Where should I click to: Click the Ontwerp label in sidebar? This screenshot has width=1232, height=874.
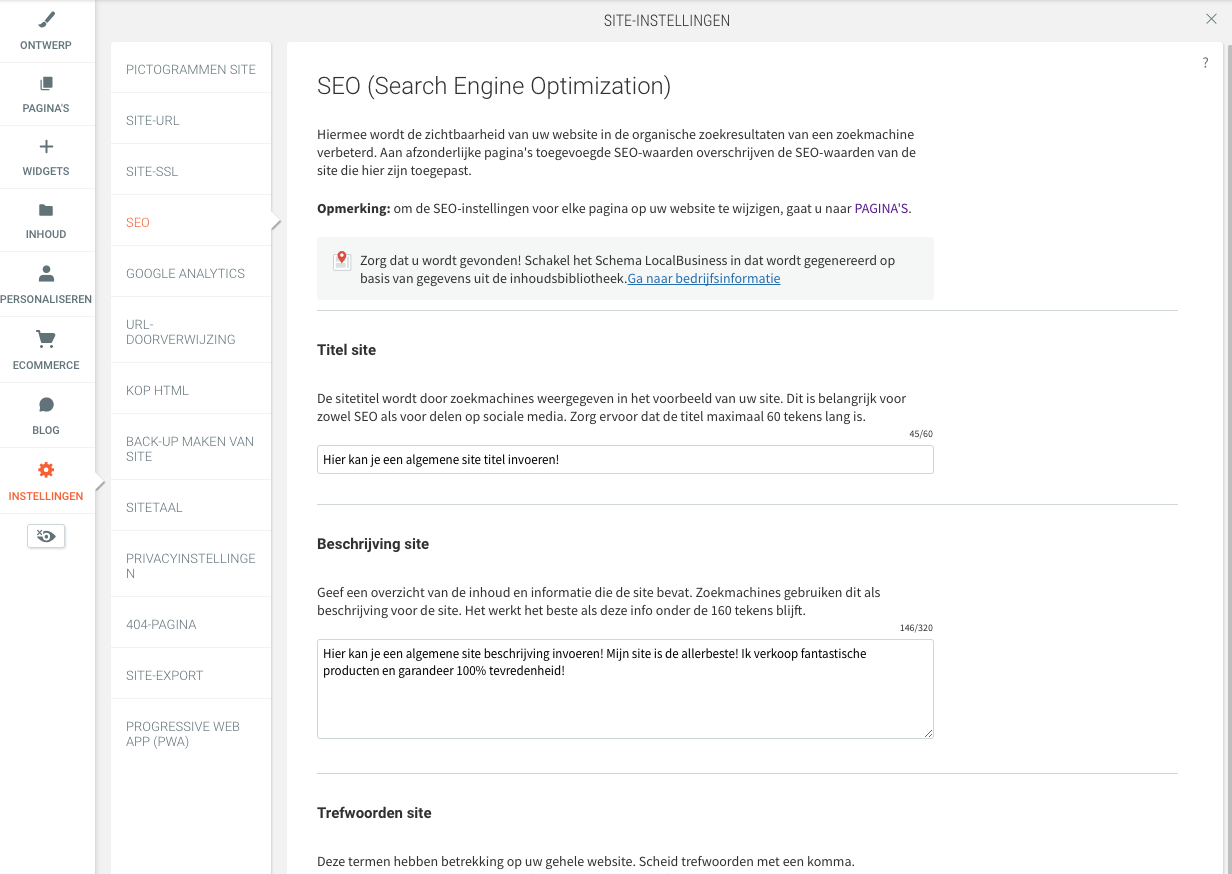46,46
